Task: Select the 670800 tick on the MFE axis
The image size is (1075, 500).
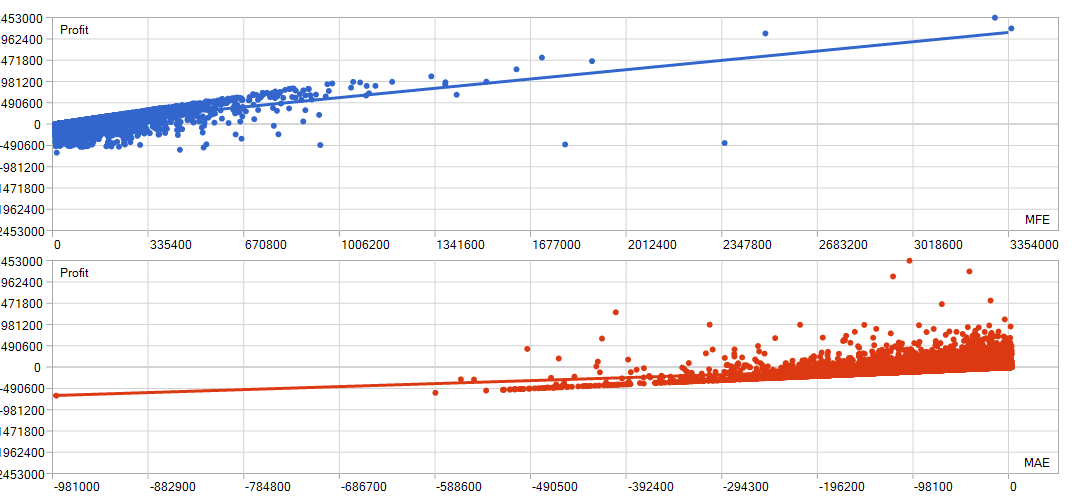Action: tap(265, 244)
